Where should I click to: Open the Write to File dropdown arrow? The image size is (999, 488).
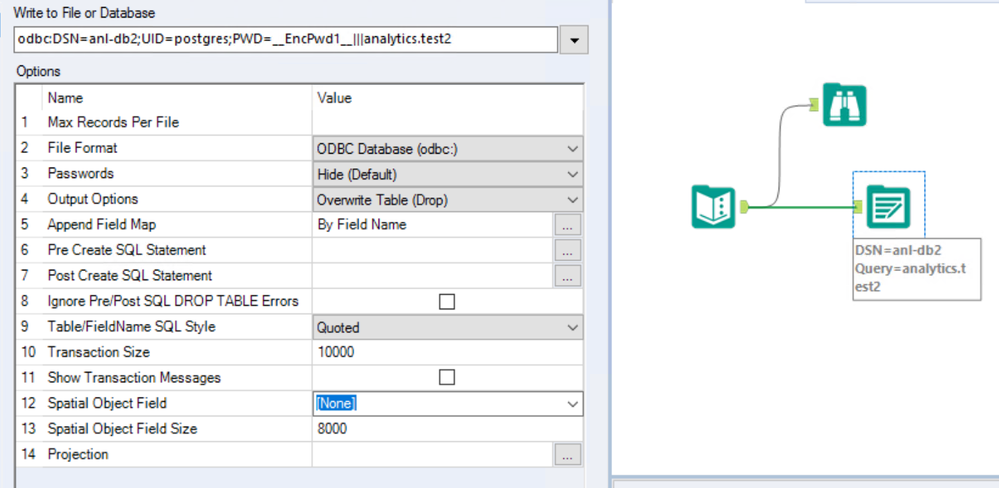click(574, 40)
